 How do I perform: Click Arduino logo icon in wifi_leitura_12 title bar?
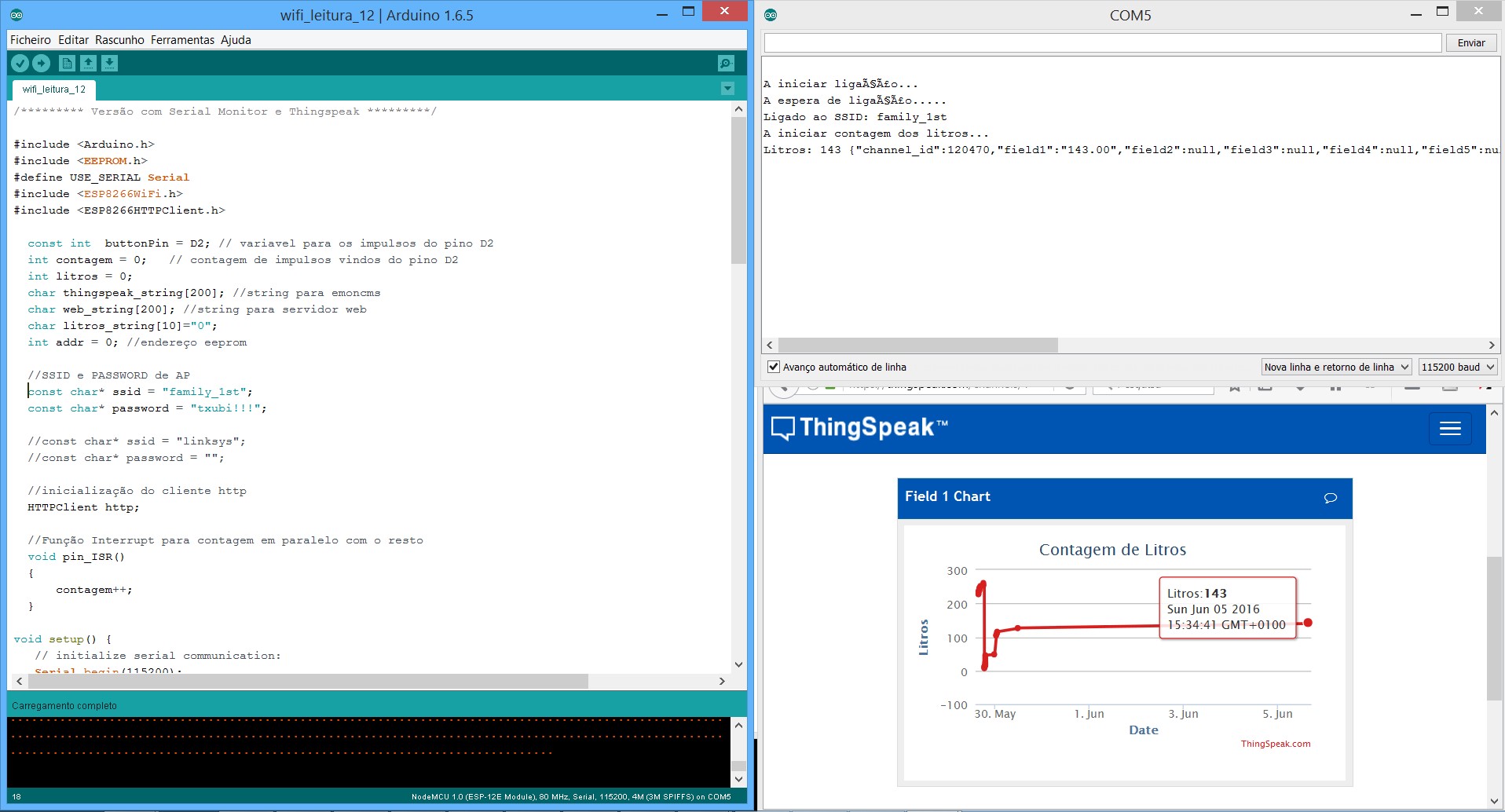pyautogui.click(x=16, y=15)
